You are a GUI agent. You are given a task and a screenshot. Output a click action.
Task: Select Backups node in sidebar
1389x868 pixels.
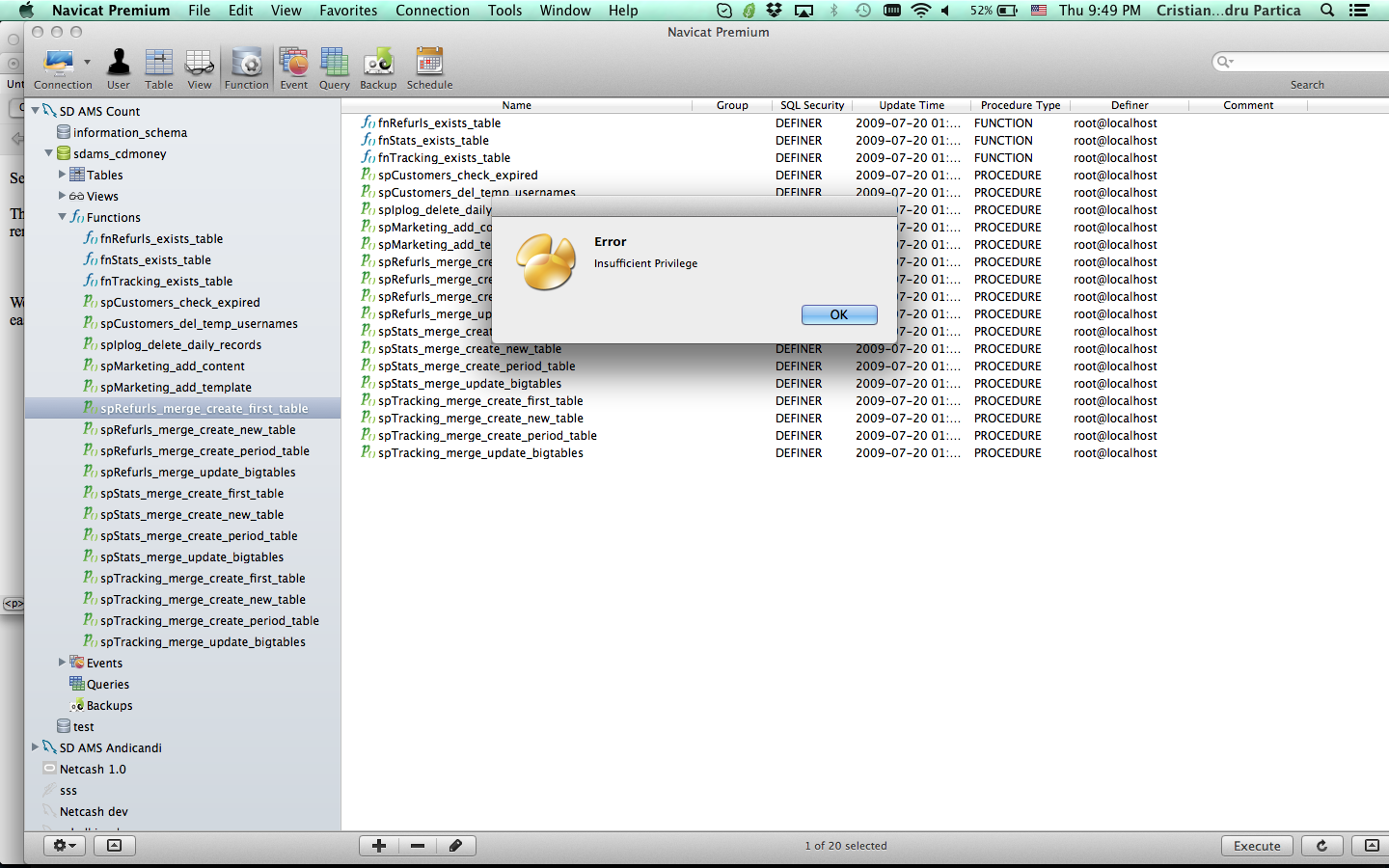pos(110,706)
